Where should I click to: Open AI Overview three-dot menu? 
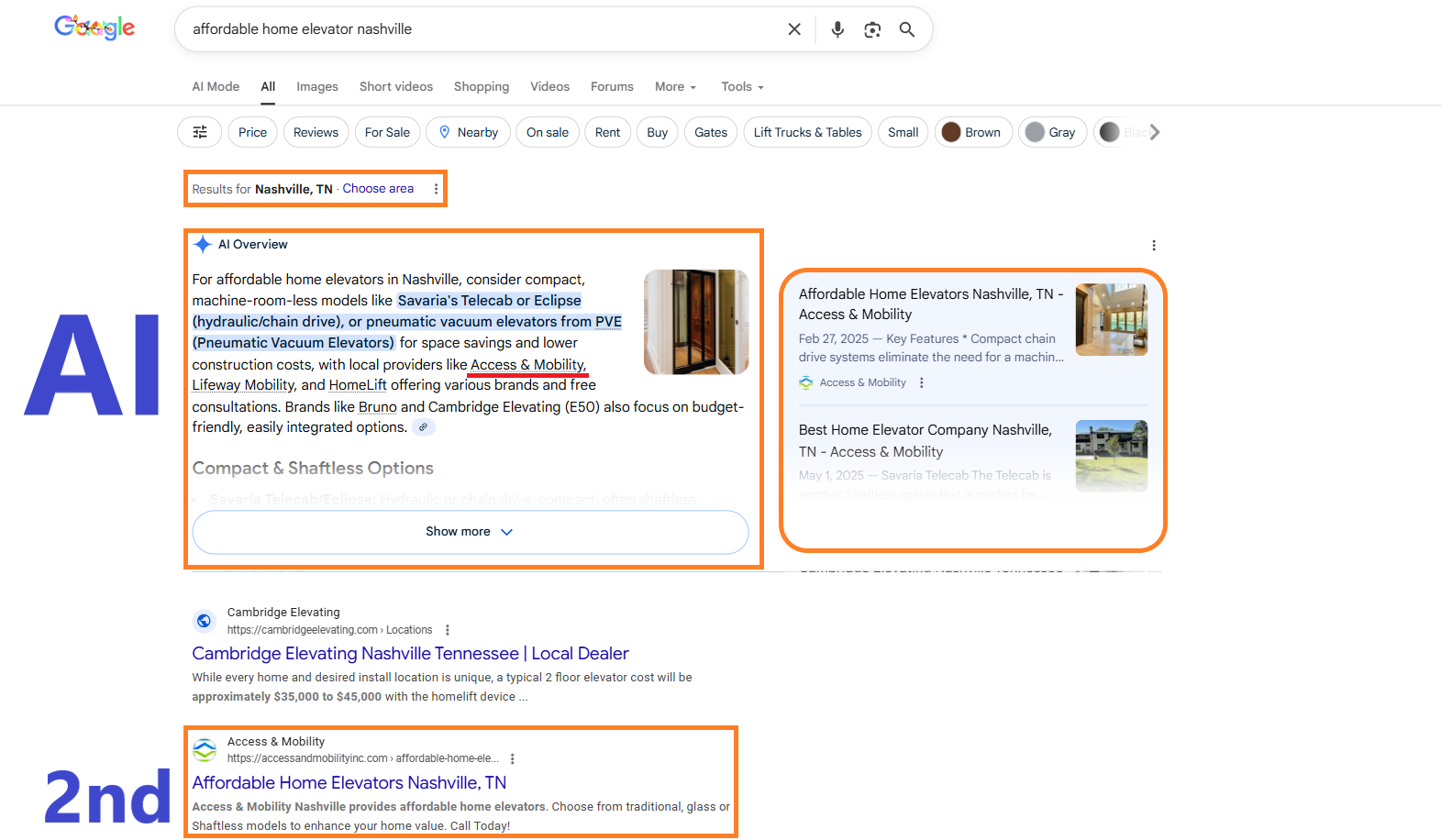[1154, 245]
